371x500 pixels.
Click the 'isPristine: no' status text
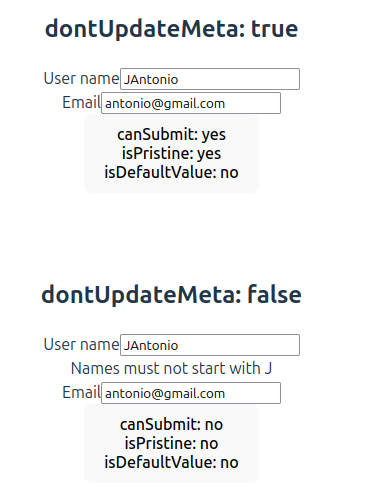[x=171, y=444]
